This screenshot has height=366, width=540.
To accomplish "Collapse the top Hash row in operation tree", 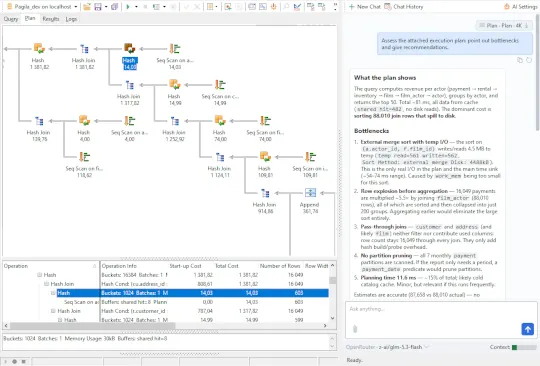I will coord(39,275).
